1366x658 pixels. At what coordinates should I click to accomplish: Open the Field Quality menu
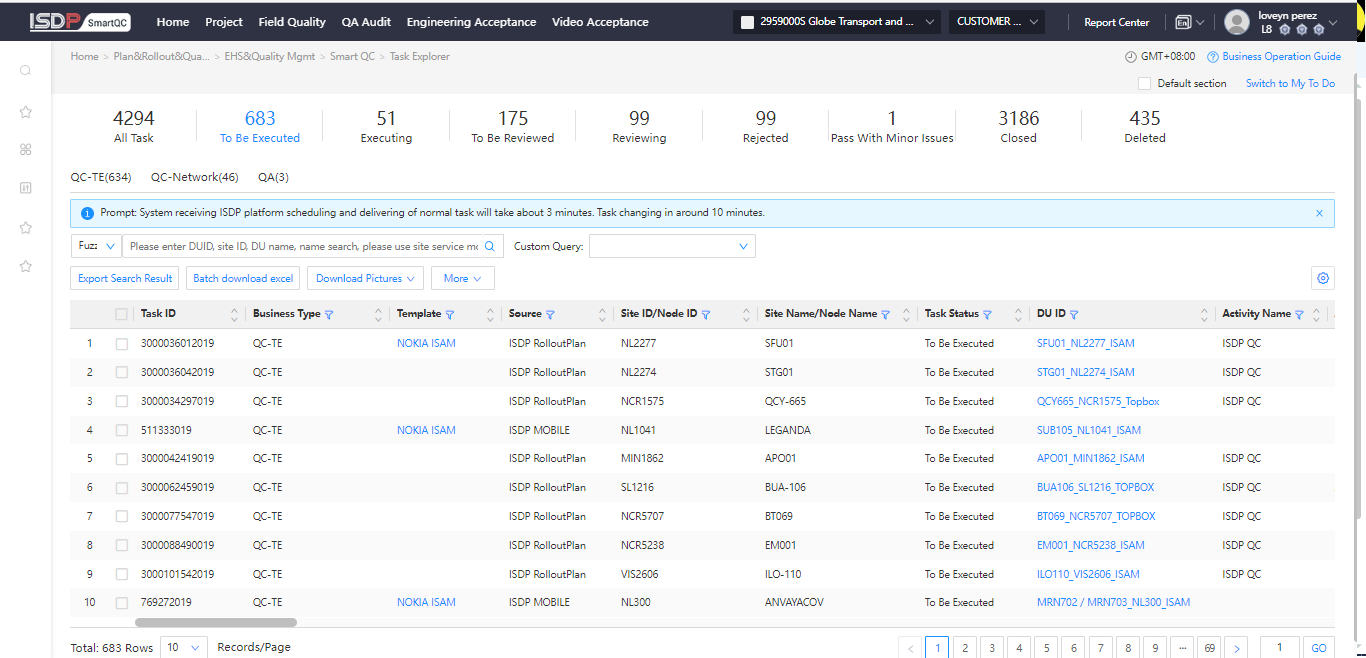point(292,22)
